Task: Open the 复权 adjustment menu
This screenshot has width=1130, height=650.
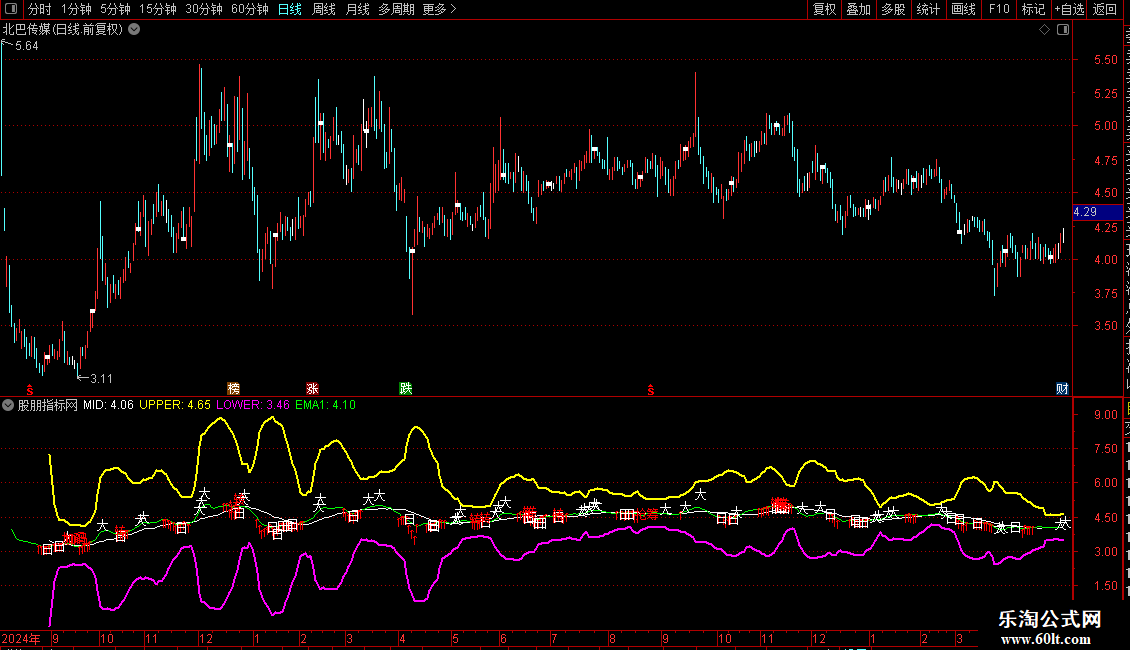Action: click(824, 9)
